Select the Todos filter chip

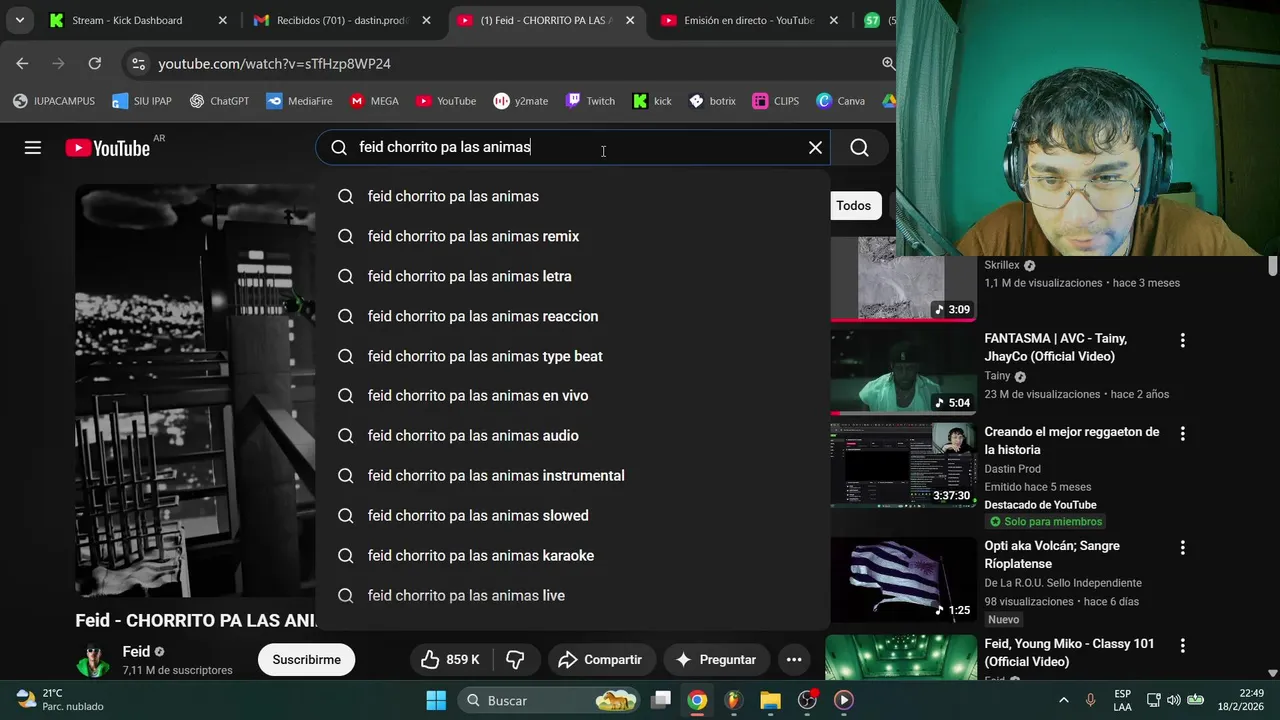(853, 205)
